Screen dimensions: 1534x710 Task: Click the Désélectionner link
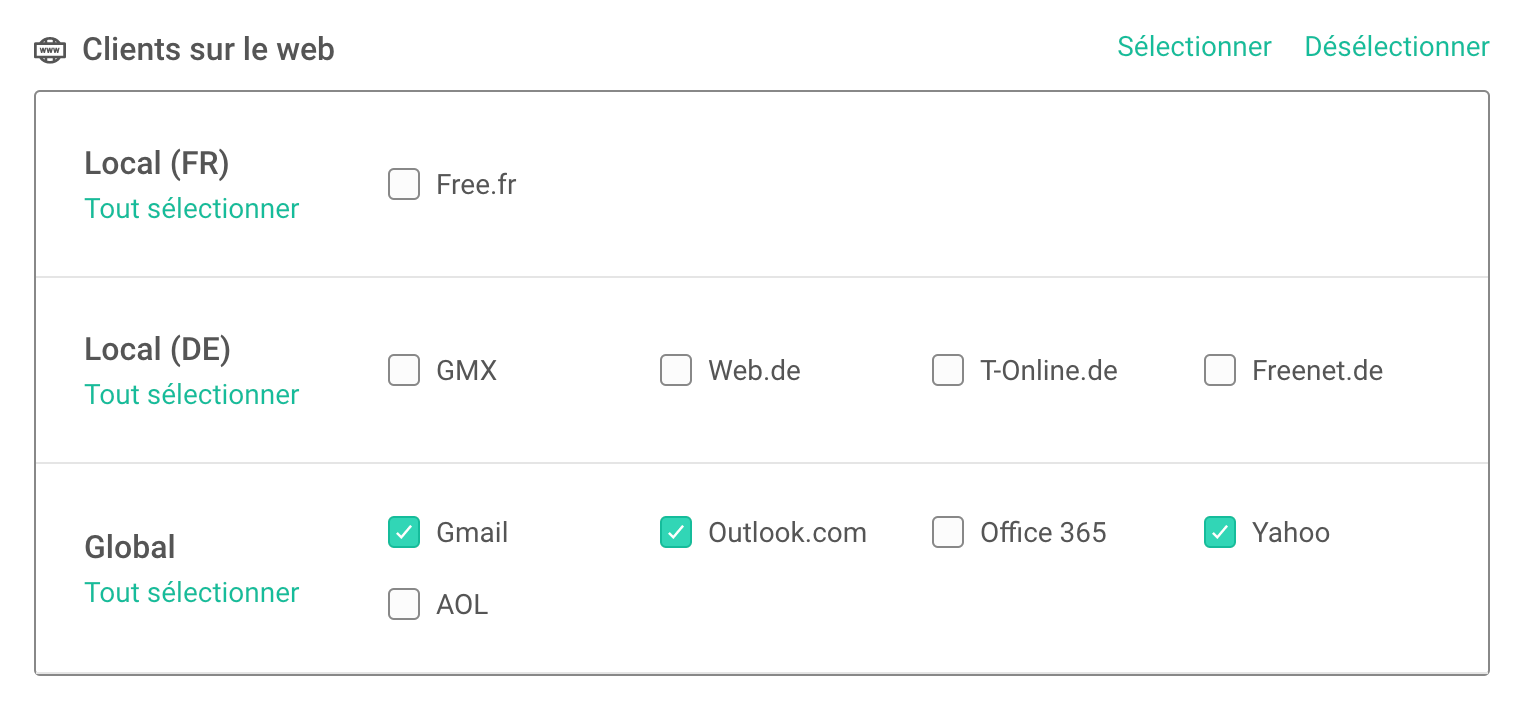(1397, 47)
